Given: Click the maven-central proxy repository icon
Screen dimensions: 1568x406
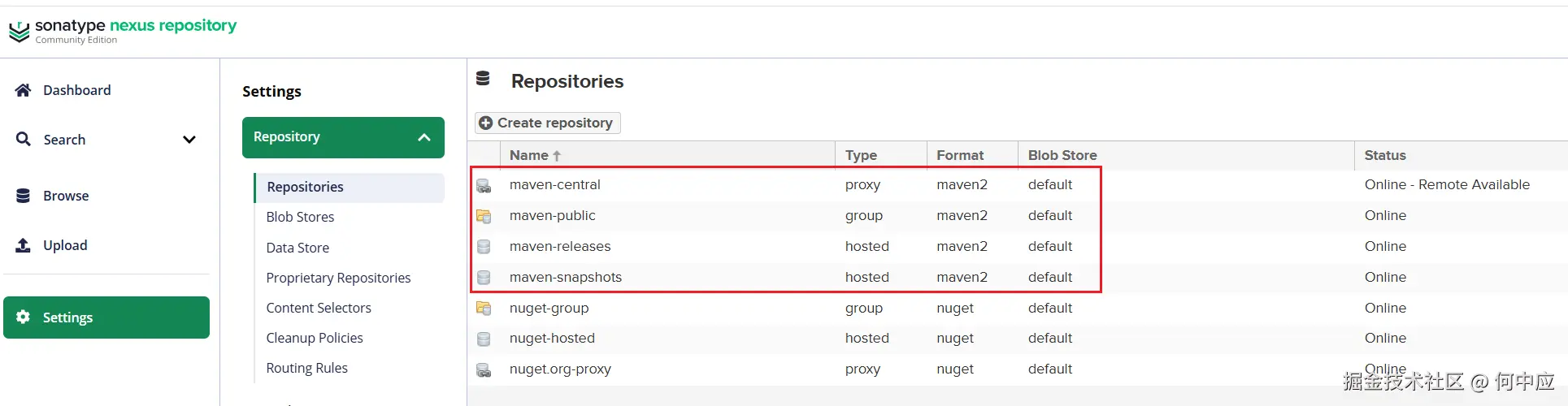Looking at the screenshot, I should tap(484, 185).
